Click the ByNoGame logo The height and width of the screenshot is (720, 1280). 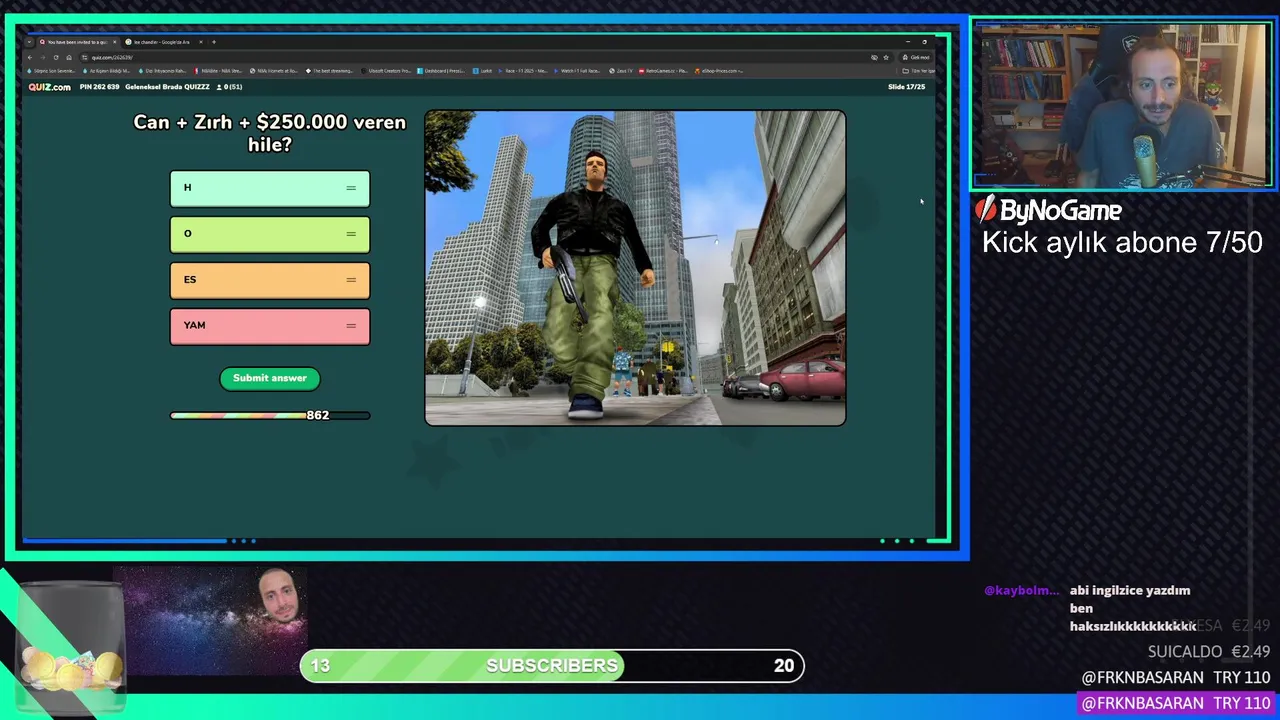pos(1048,210)
